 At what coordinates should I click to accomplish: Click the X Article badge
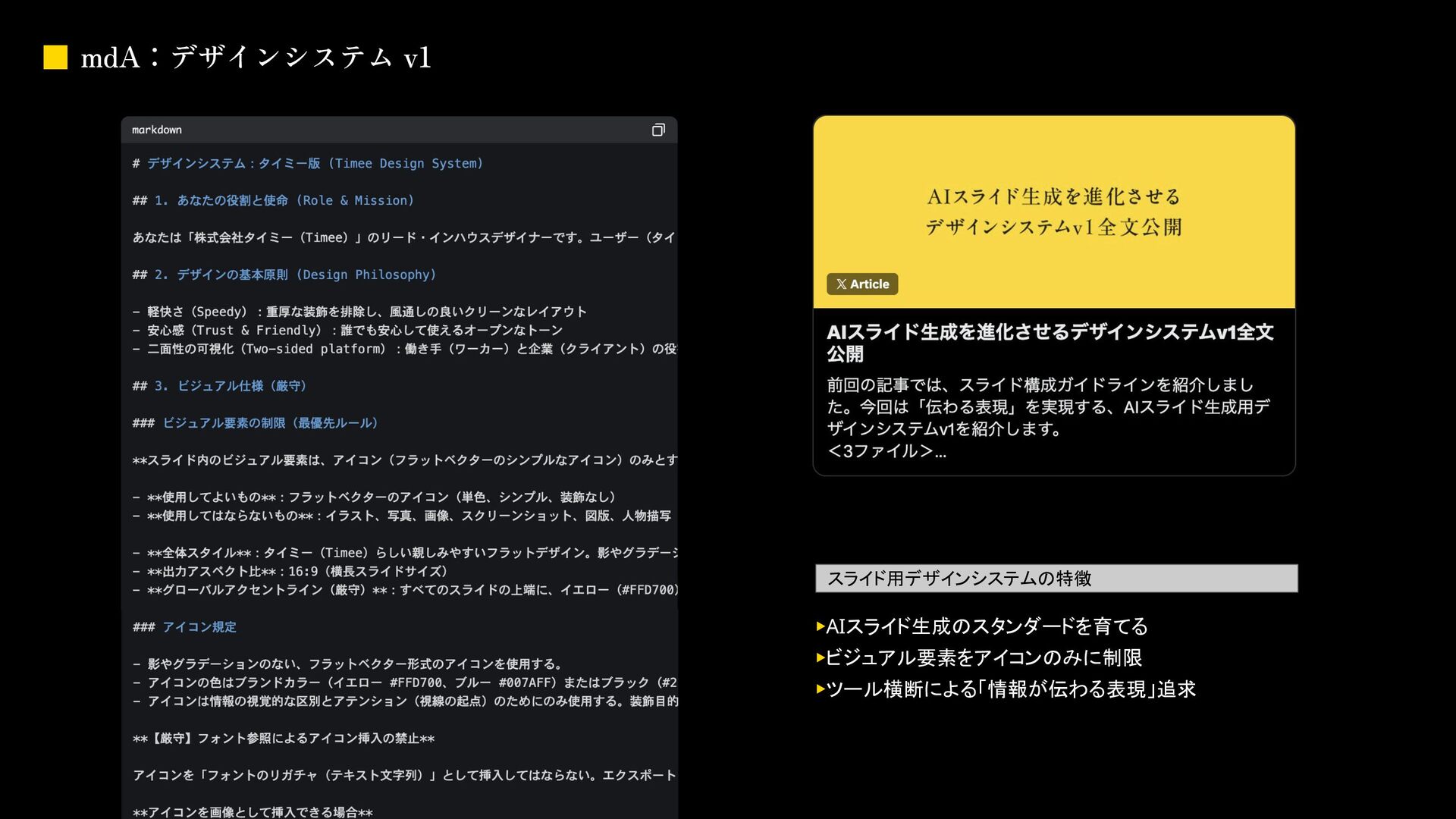coord(862,284)
